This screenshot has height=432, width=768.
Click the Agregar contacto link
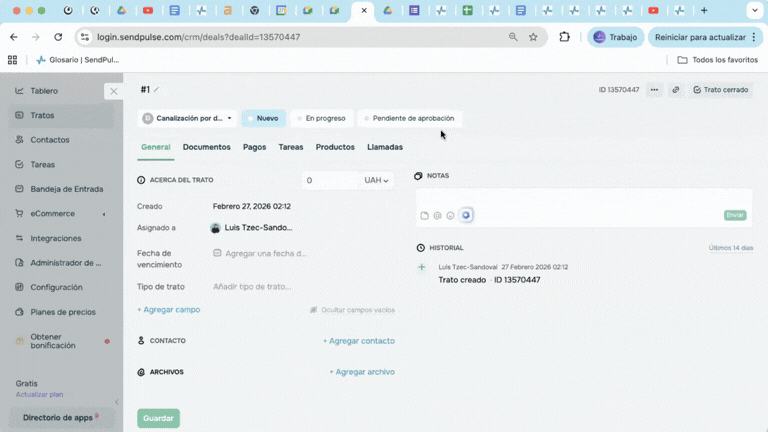358,341
